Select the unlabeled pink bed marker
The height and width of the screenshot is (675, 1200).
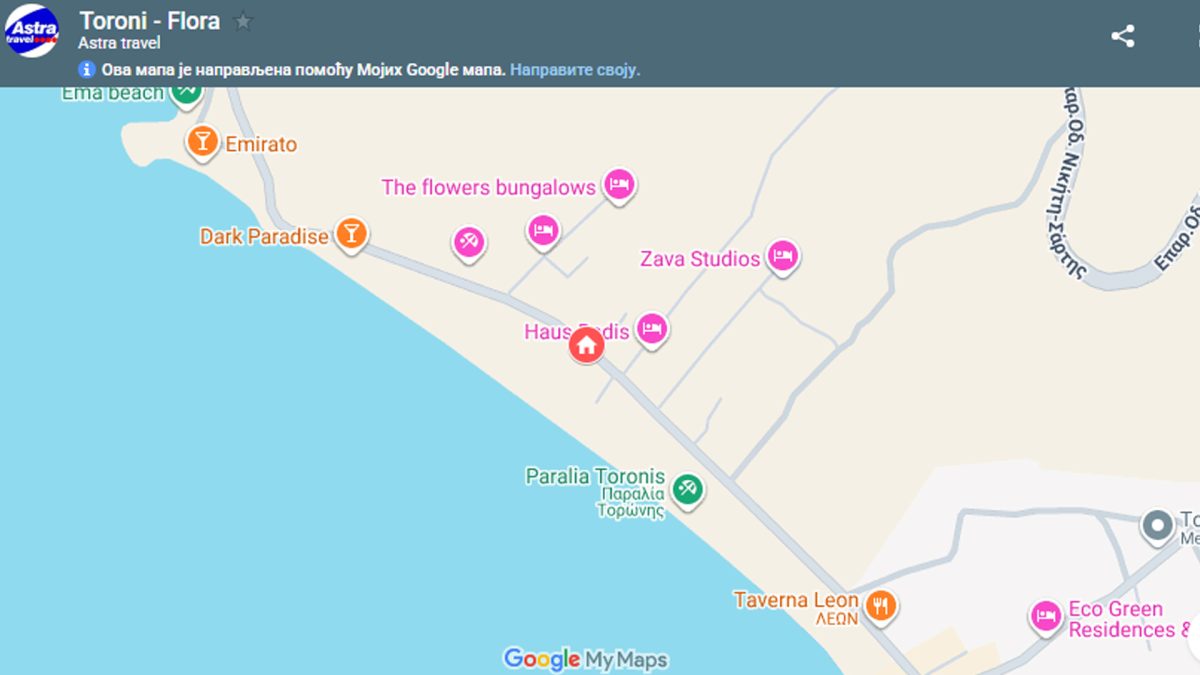click(x=543, y=230)
